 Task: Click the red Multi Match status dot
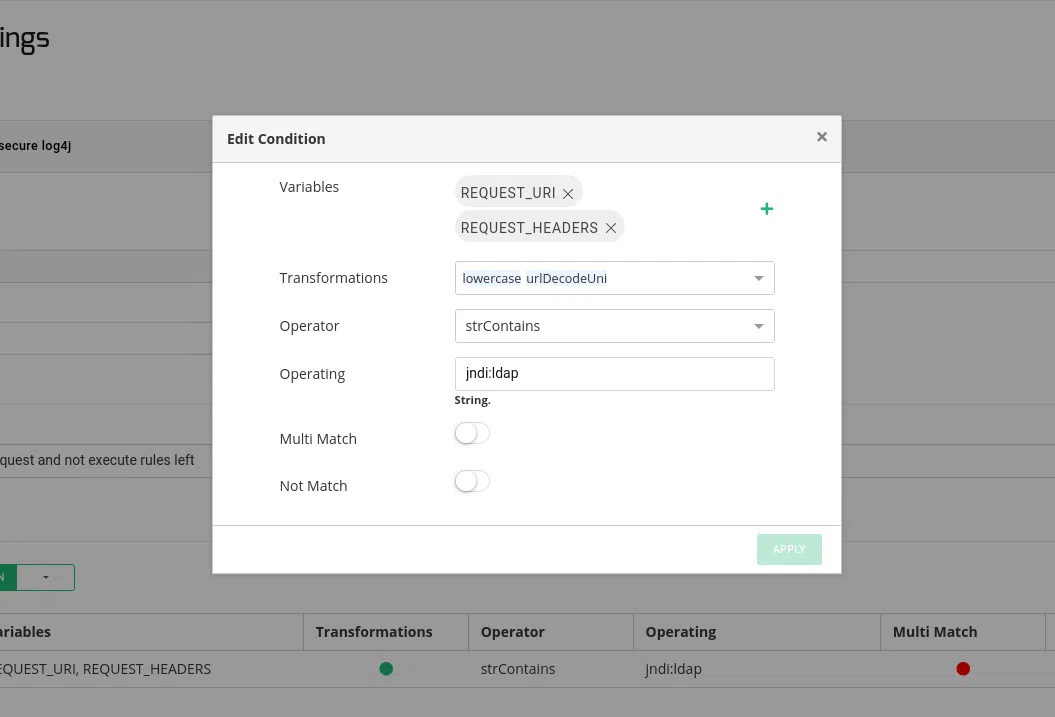(x=963, y=669)
